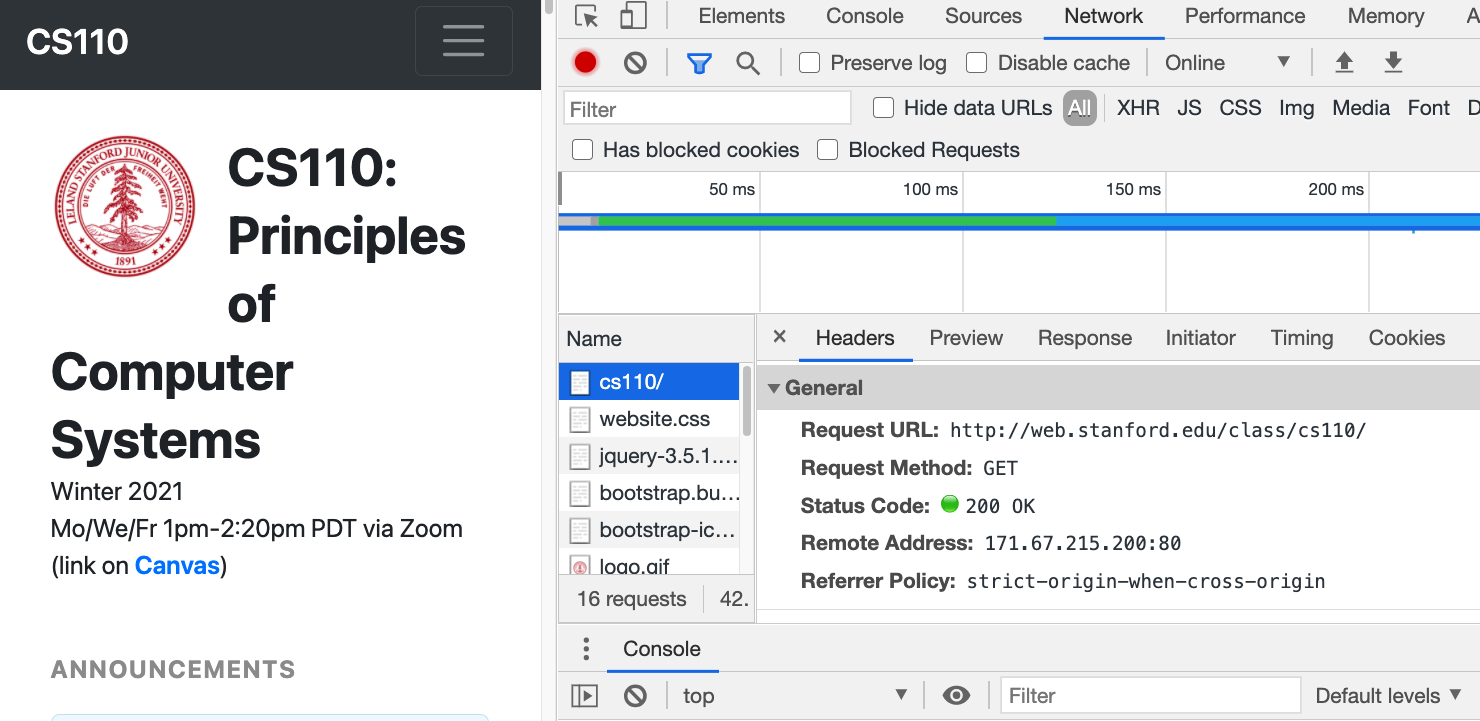The image size is (1480, 721).
Task: Check the Has blocked cookies box
Action: (582, 150)
